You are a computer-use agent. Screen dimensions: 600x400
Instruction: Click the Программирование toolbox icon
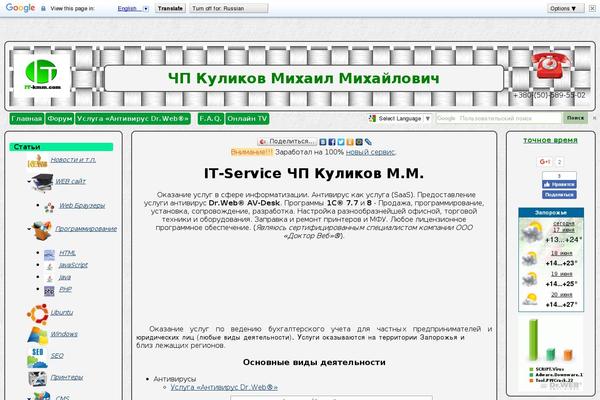[41, 230]
